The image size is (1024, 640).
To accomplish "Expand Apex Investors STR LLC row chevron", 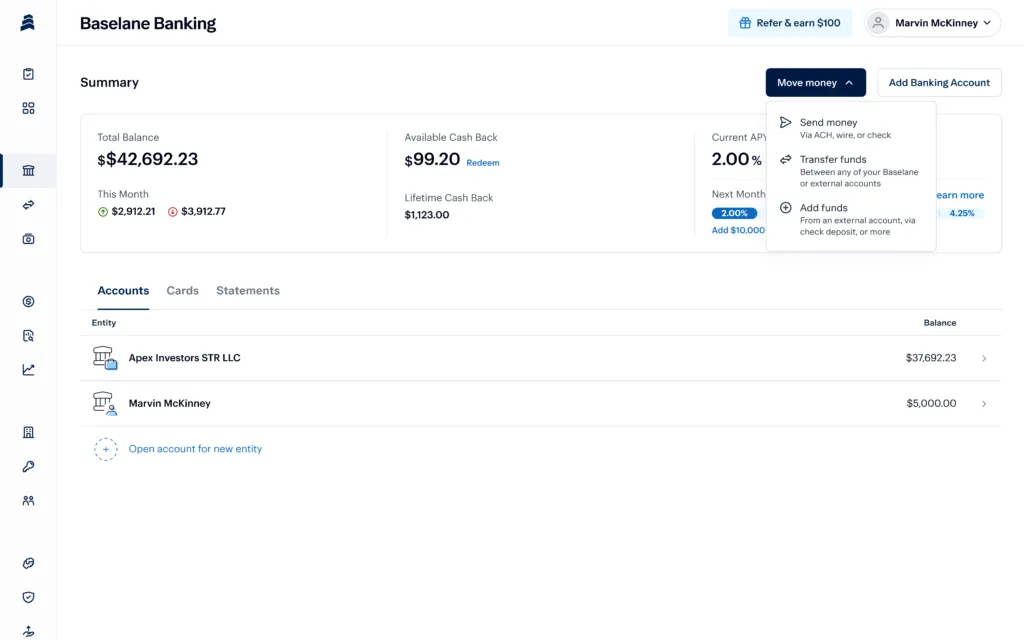I will point(984,359).
